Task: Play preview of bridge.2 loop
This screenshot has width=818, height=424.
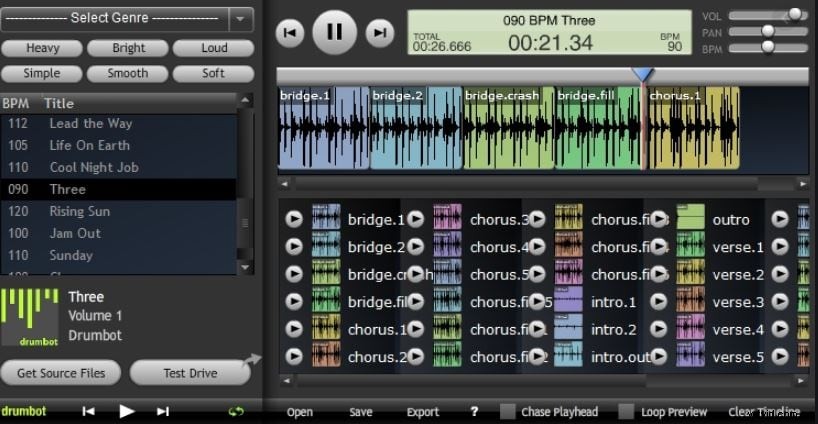Action: [x=294, y=246]
